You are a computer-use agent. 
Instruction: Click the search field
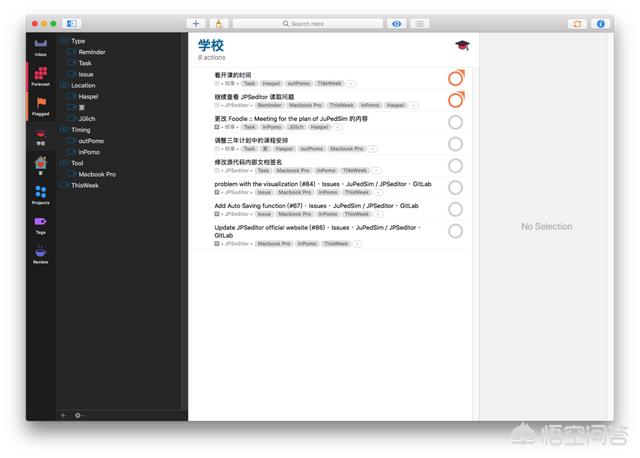(x=308, y=24)
